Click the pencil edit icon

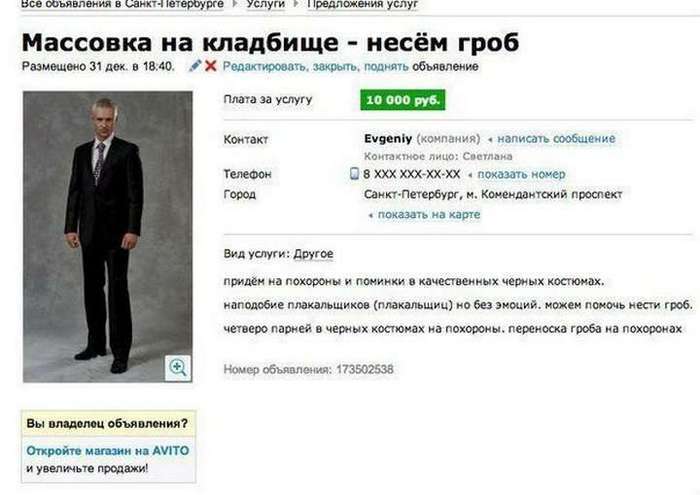(x=195, y=66)
